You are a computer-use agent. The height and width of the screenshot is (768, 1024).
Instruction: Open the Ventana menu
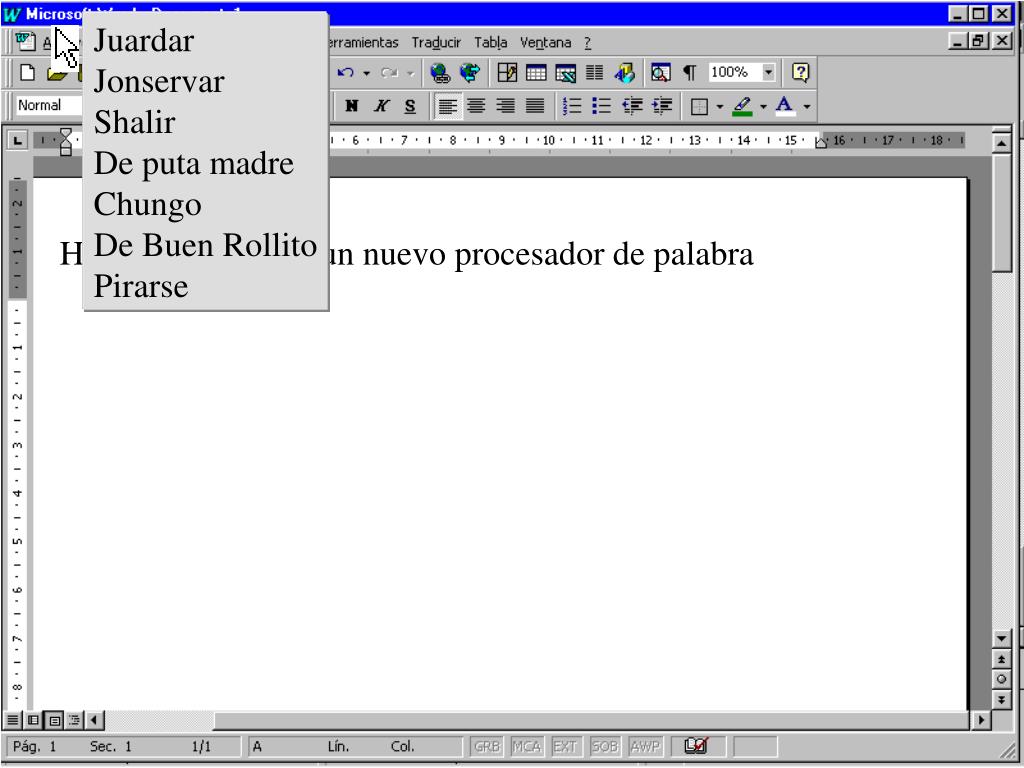[545, 42]
